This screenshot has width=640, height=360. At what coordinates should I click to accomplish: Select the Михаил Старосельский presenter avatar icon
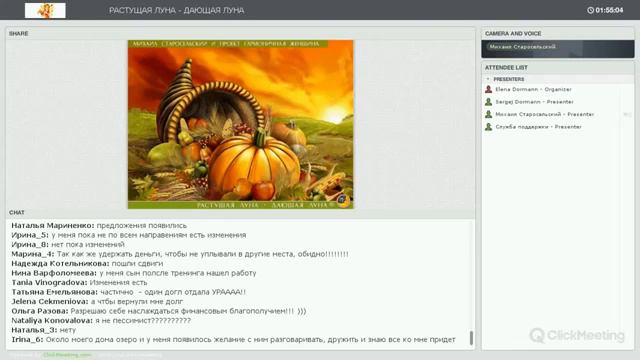point(488,114)
